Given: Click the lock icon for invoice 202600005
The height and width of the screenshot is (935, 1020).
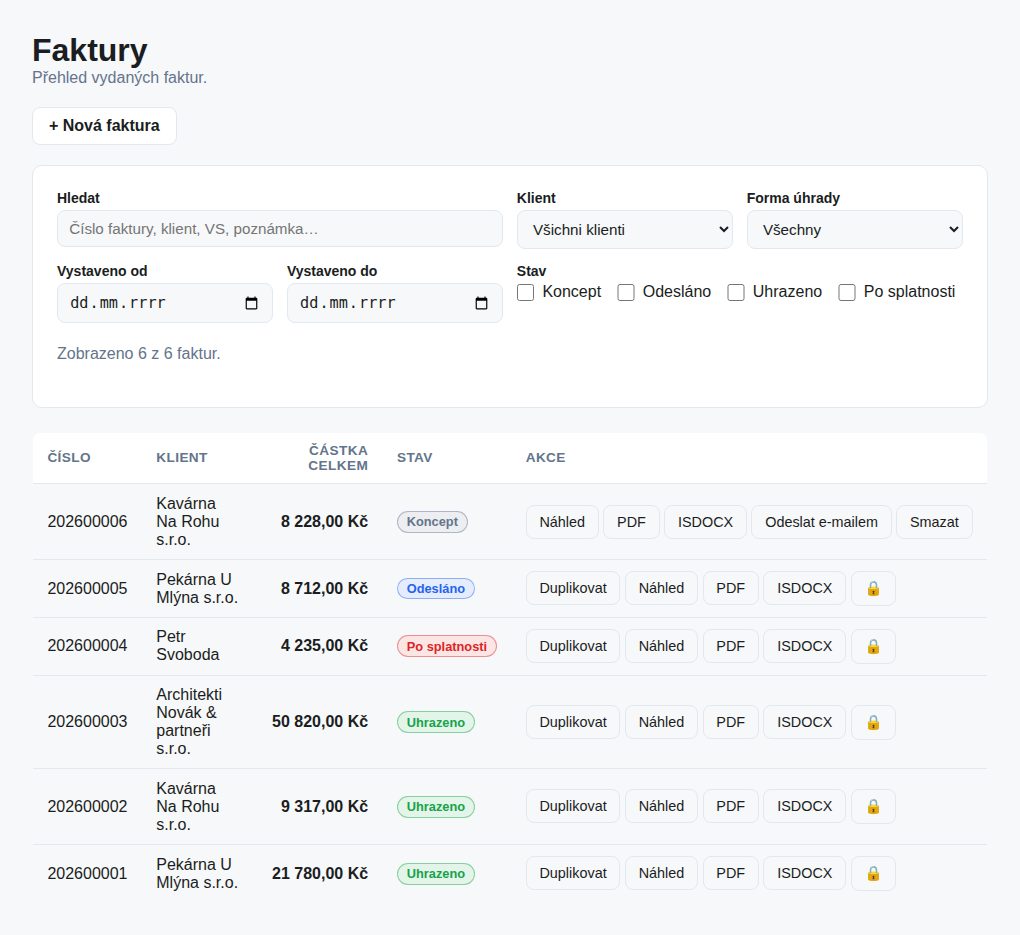Looking at the screenshot, I should click(x=873, y=588).
